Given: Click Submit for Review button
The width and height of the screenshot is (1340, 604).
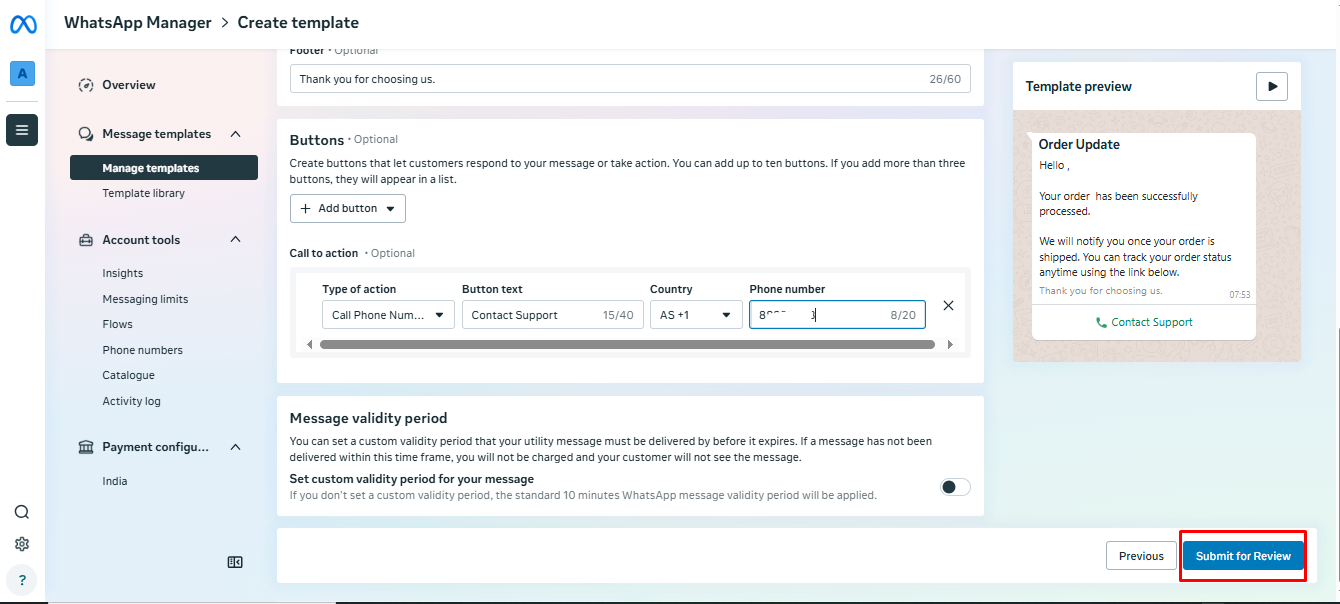Looking at the screenshot, I should [1243, 556].
